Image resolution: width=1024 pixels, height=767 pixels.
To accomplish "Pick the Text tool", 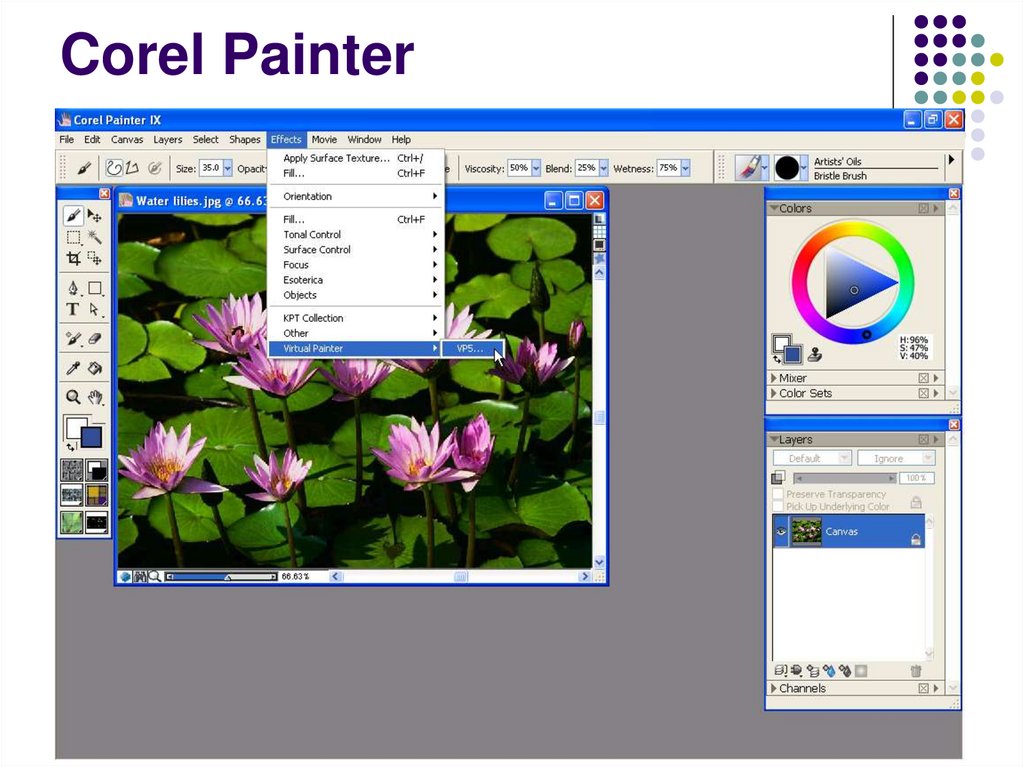I will [73, 309].
